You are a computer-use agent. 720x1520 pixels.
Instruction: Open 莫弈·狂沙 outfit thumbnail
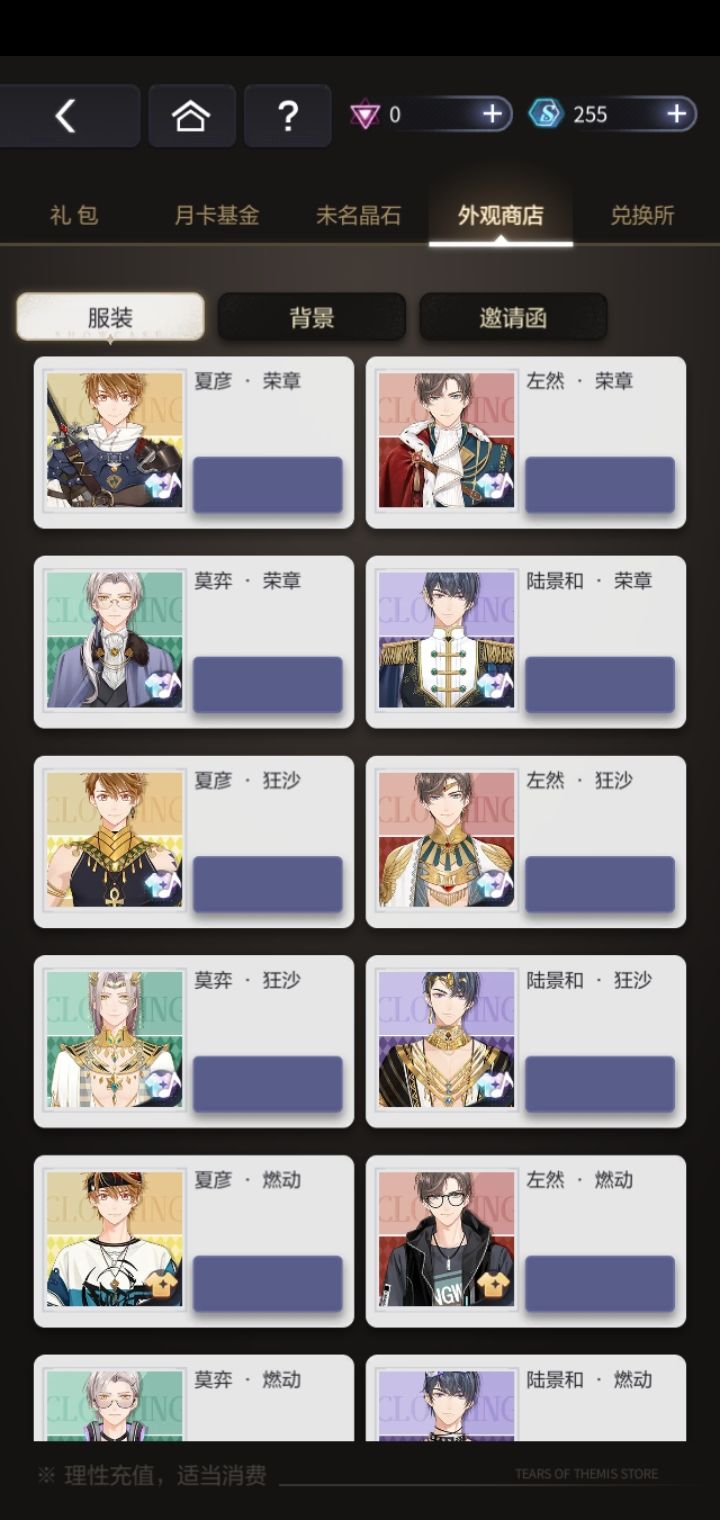[115, 1040]
